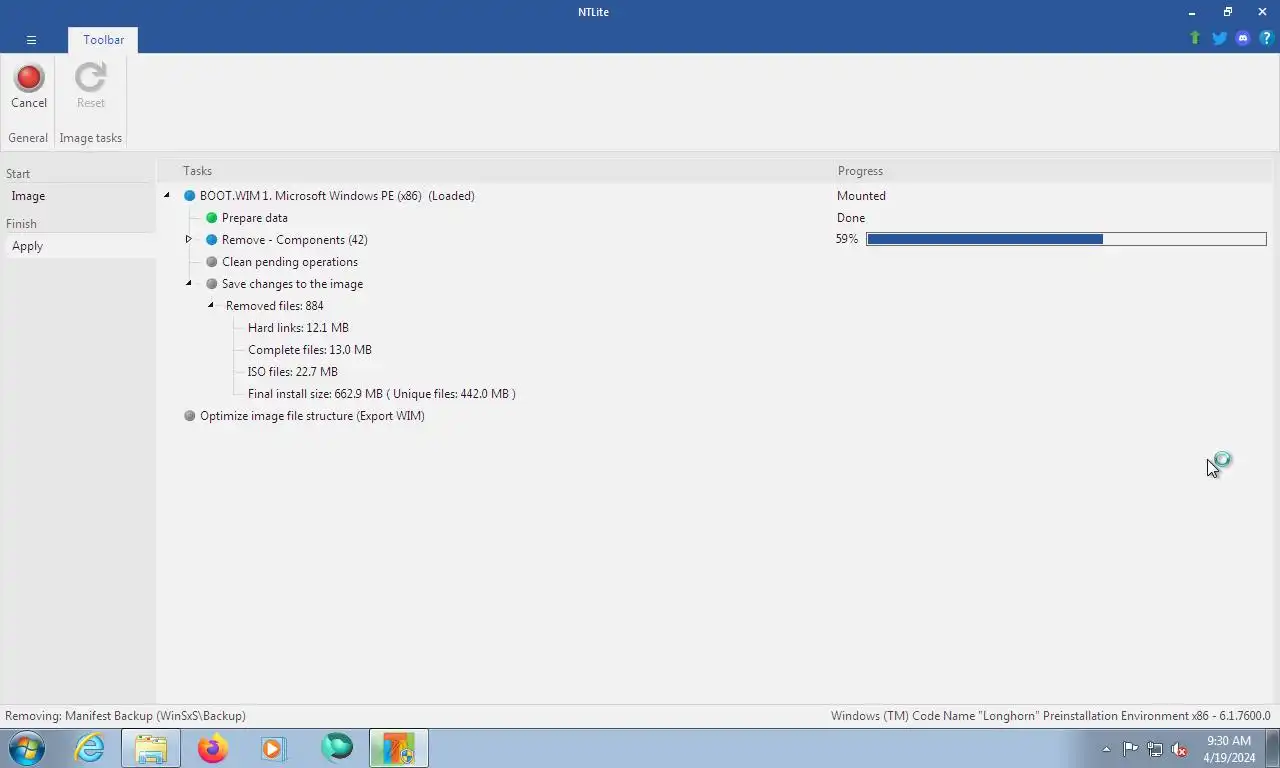Click the Windows Longhorn Preinstallation Environment status text
1280x768 pixels.
click(1050, 716)
